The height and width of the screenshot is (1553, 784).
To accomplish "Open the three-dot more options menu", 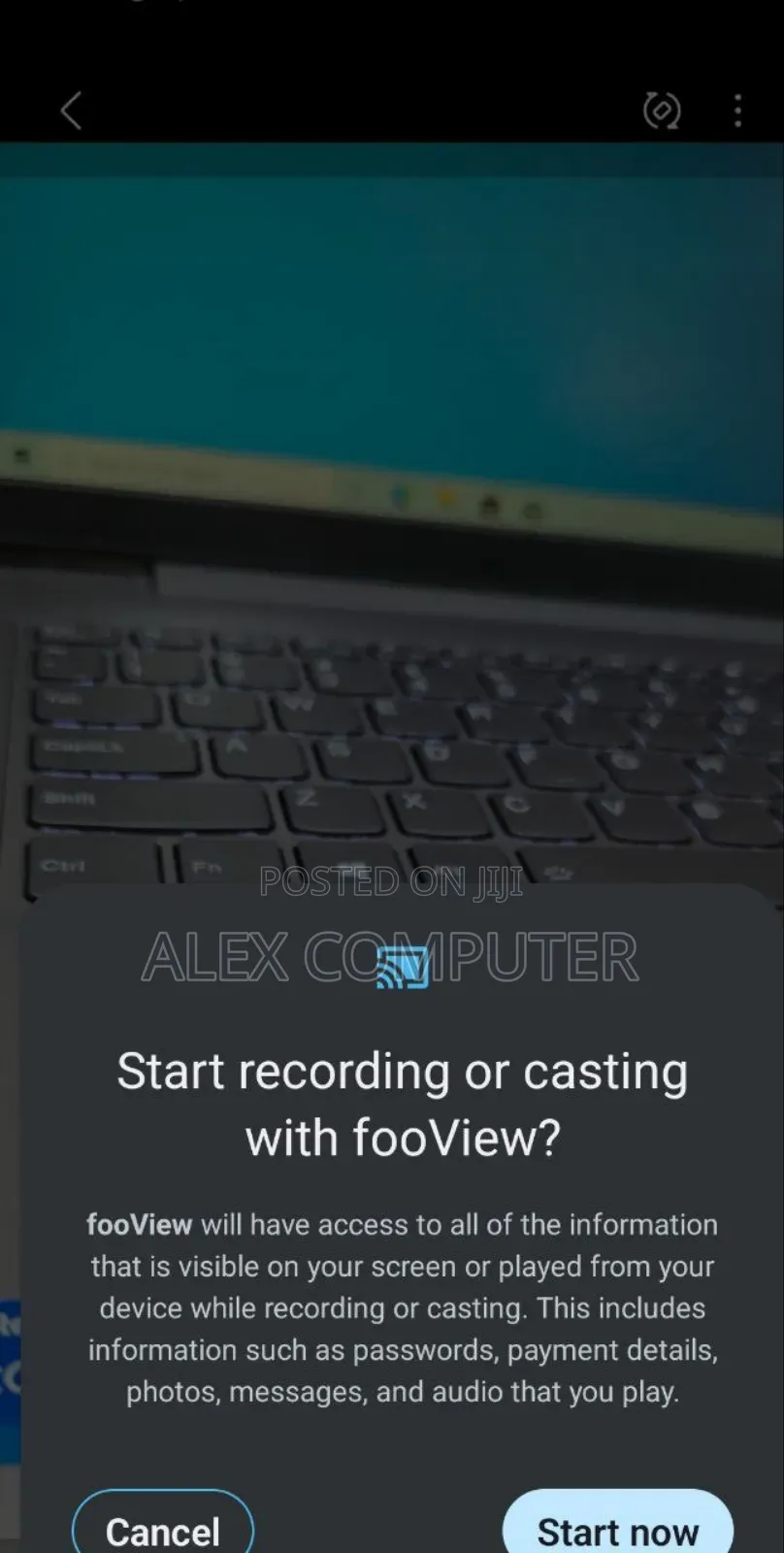I will click(738, 111).
